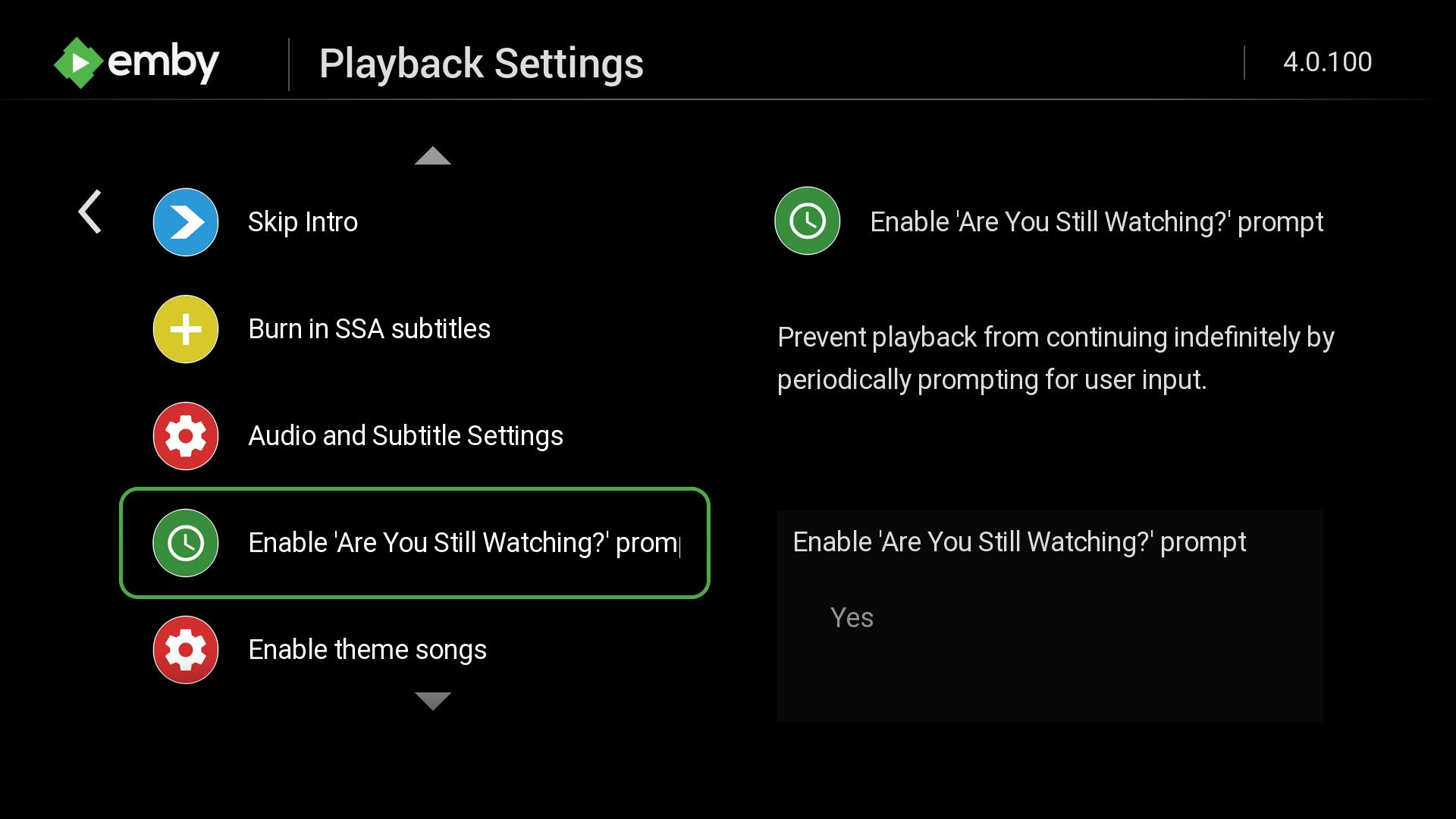Click the Enable theme songs gear icon

point(185,649)
